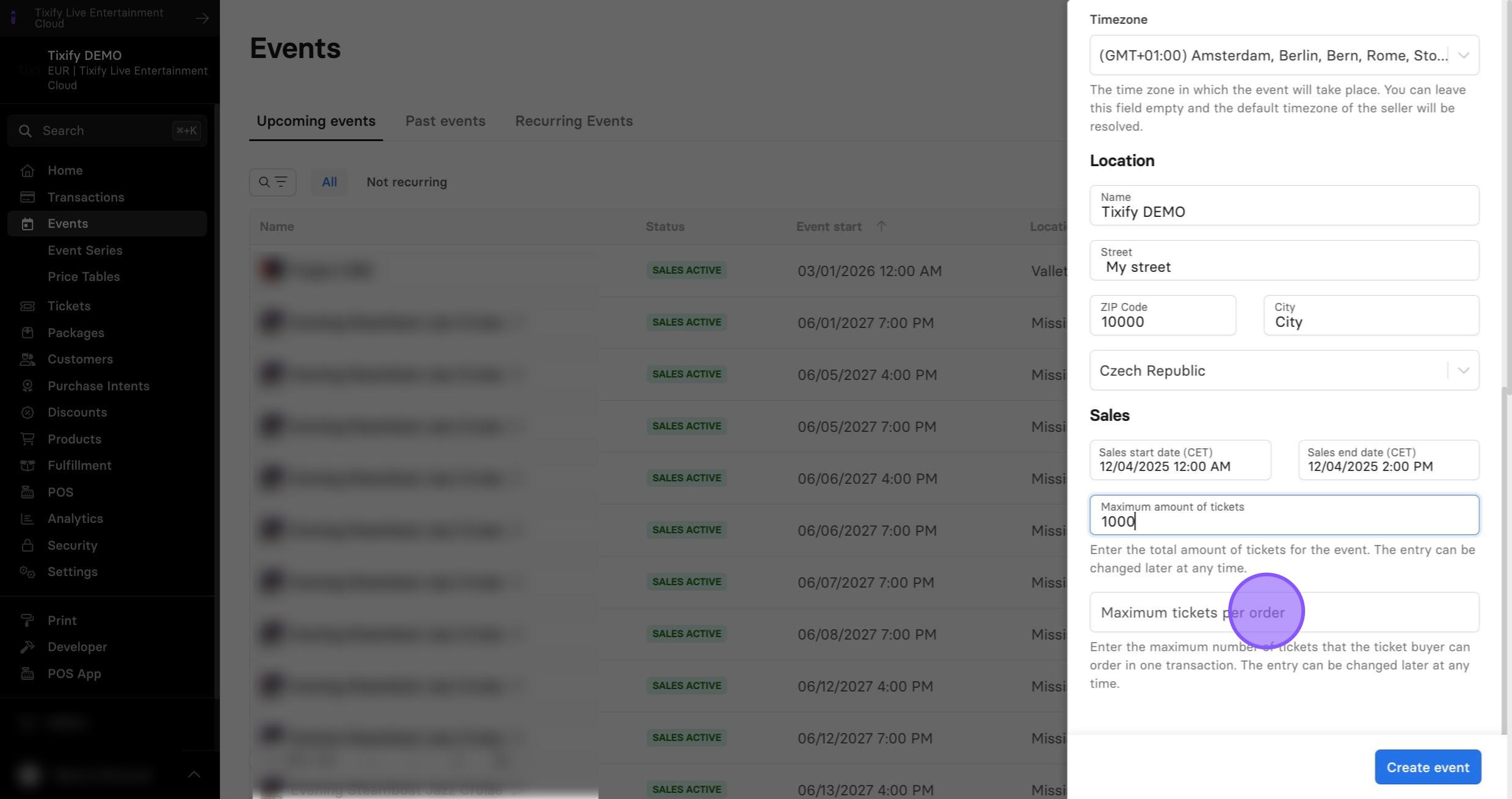Switch to Recurring Events tab
This screenshot has width=1512, height=799.
coord(574,121)
